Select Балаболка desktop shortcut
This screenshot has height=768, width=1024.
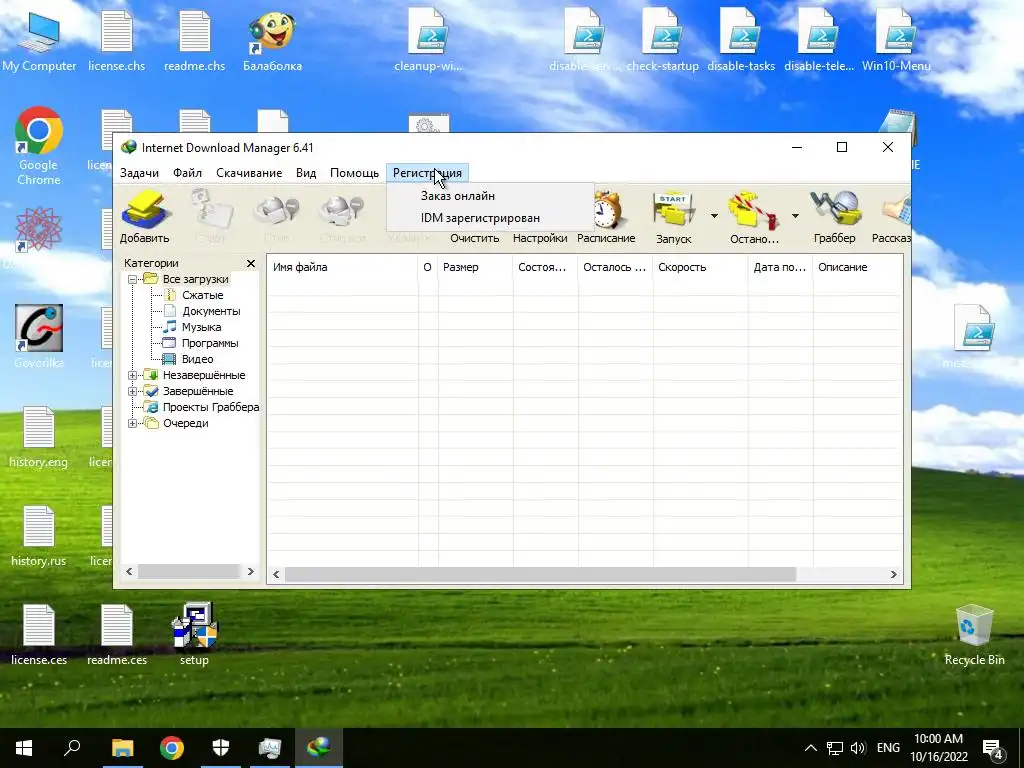[x=272, y=42]
